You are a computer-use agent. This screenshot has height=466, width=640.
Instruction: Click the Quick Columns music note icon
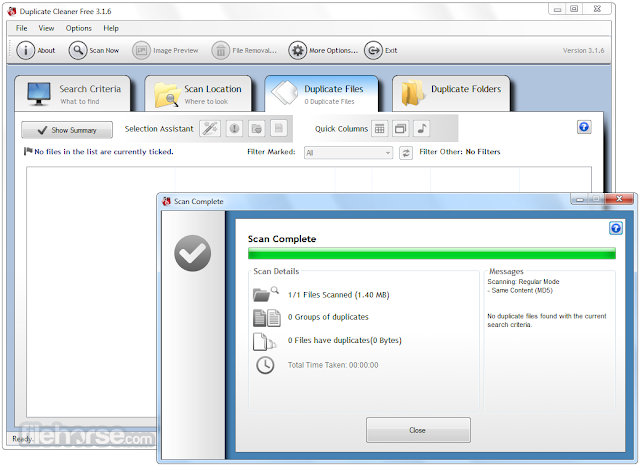pyautogui.click(x=422, y=129)
